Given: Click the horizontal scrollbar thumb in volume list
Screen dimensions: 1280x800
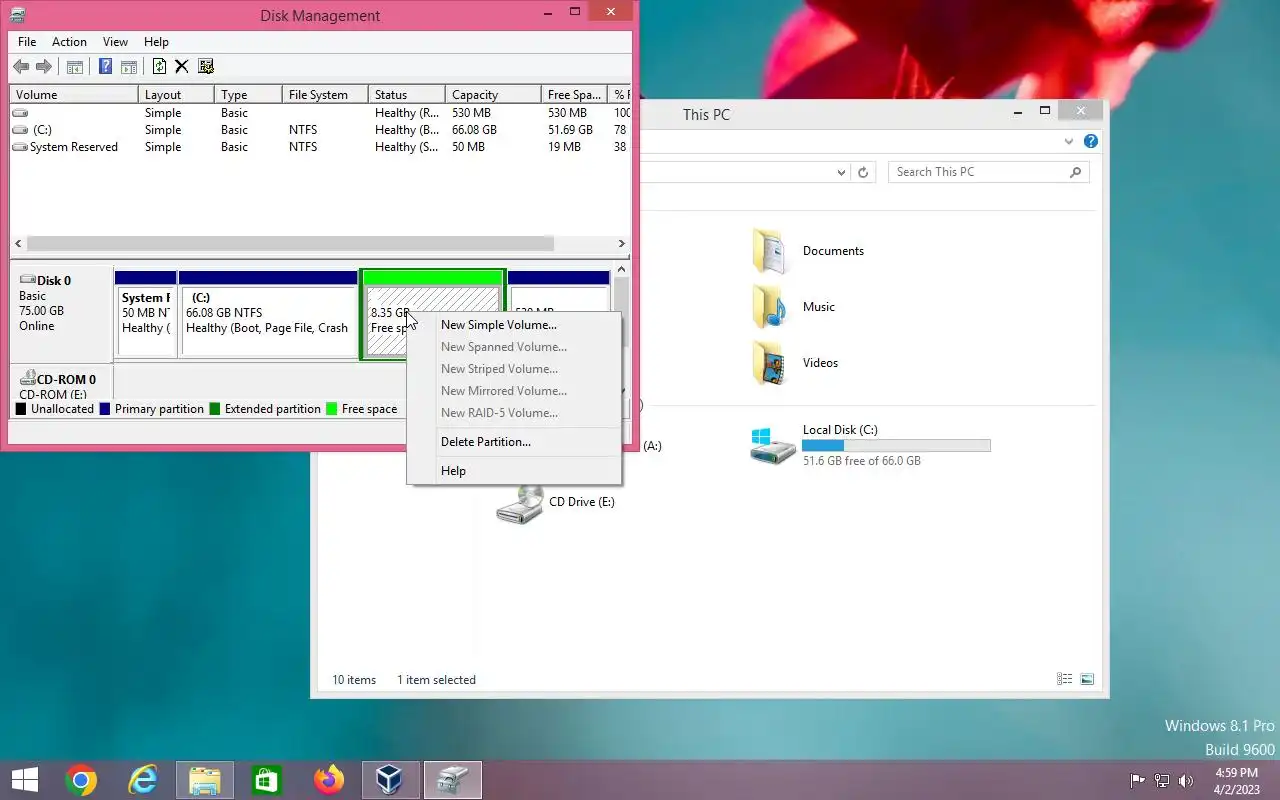Looking at the screenshot, I should point(290,243).
